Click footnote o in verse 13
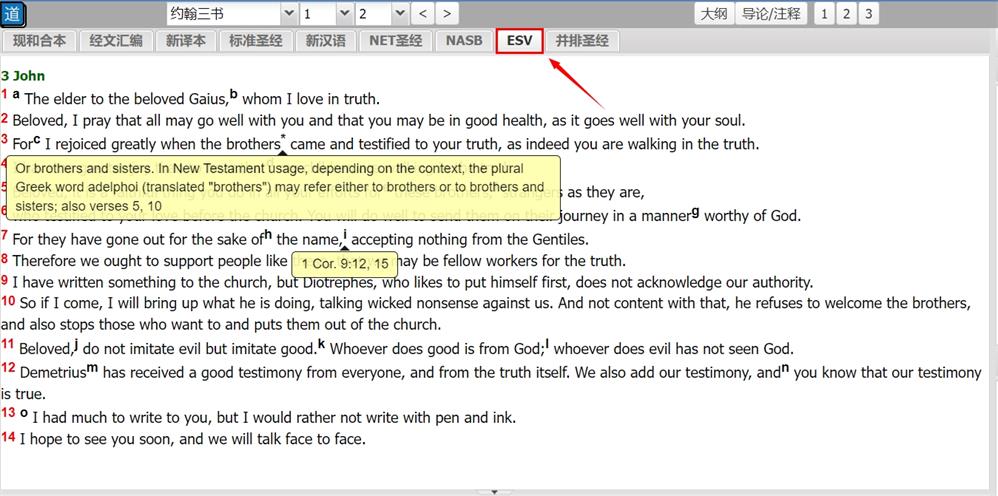Viewport: 998px width, 496px height. click(x=24, y=413)
